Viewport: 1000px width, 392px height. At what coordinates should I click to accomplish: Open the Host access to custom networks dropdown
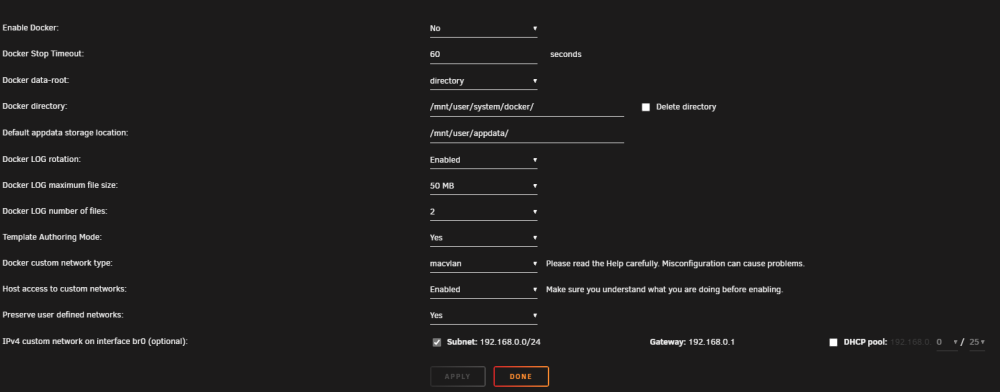click(x=483, y=289)
